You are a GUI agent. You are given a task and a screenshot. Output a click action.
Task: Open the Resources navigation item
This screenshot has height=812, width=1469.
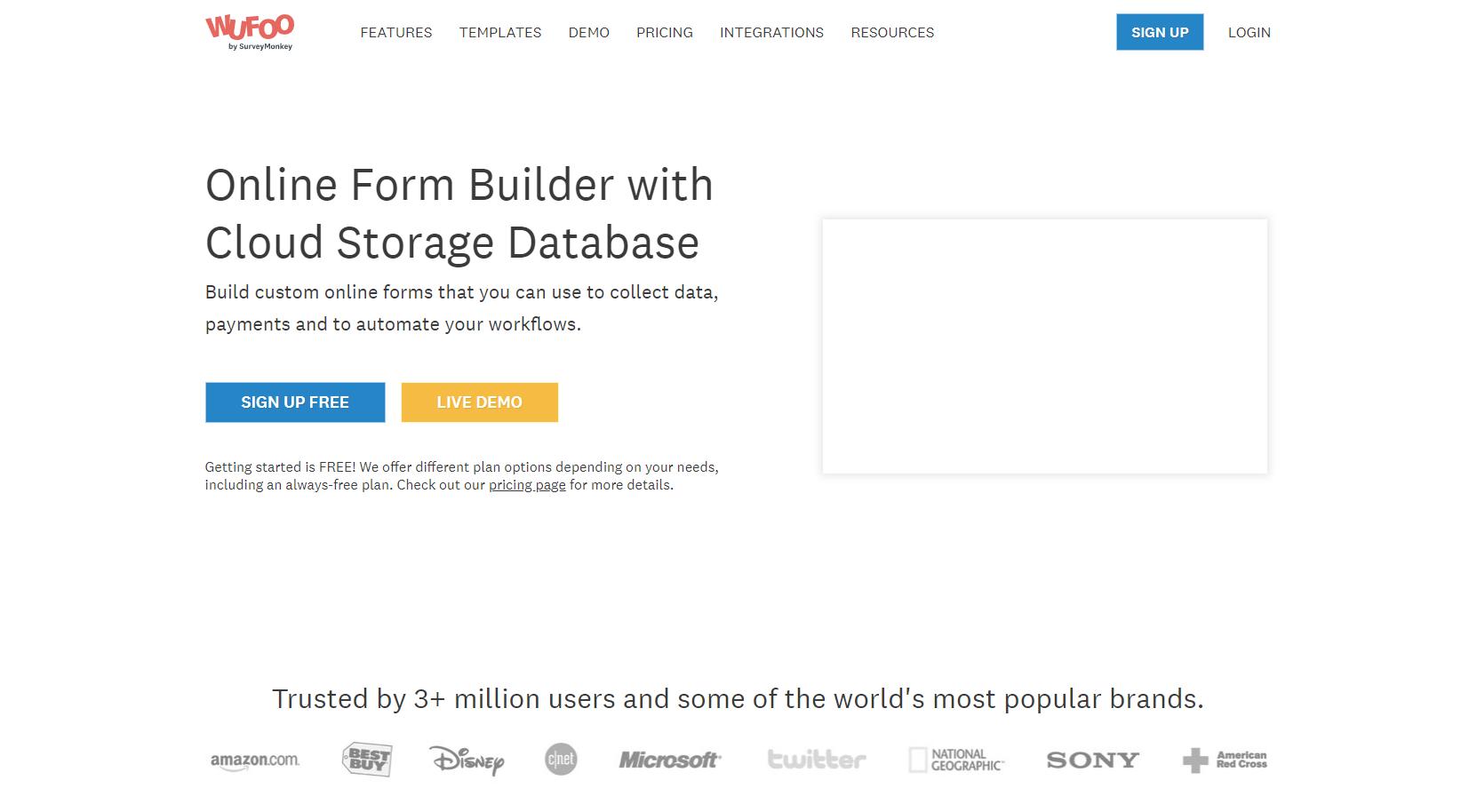tap(892, 33)
